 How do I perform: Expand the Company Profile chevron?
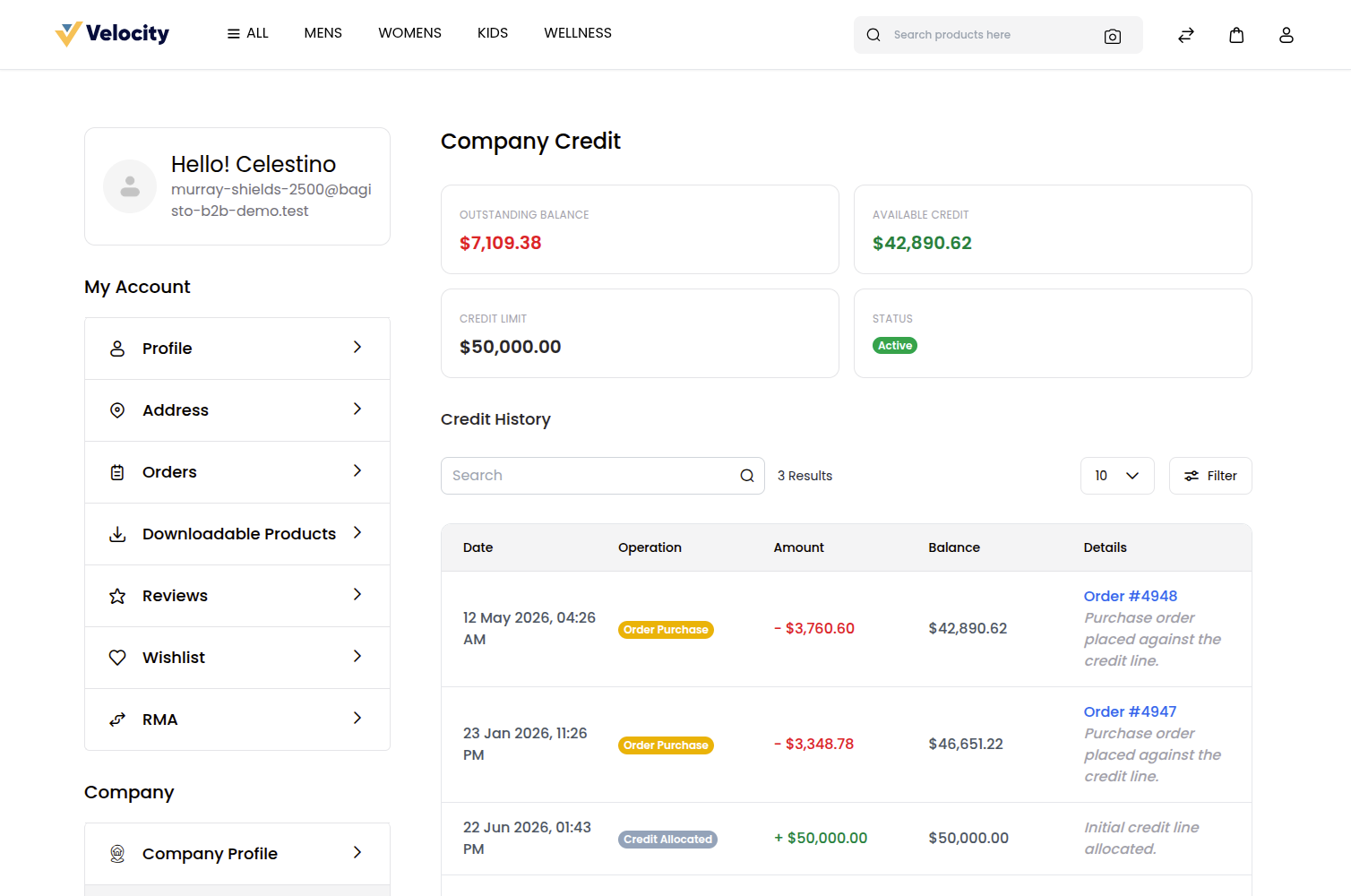(357, 852)
